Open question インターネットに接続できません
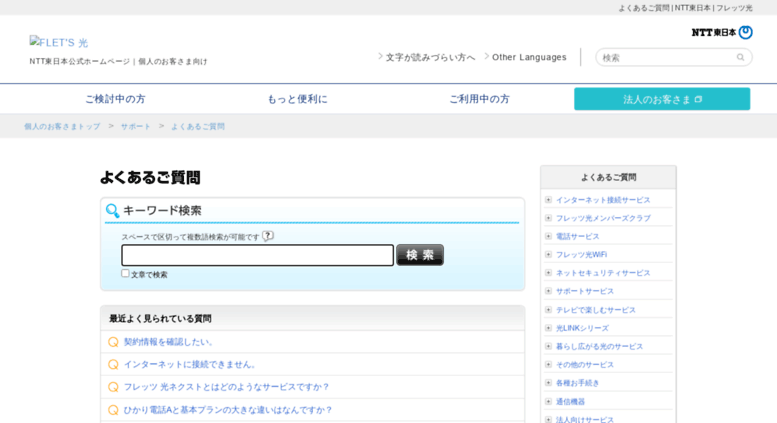777x423 pixels. 191,365
